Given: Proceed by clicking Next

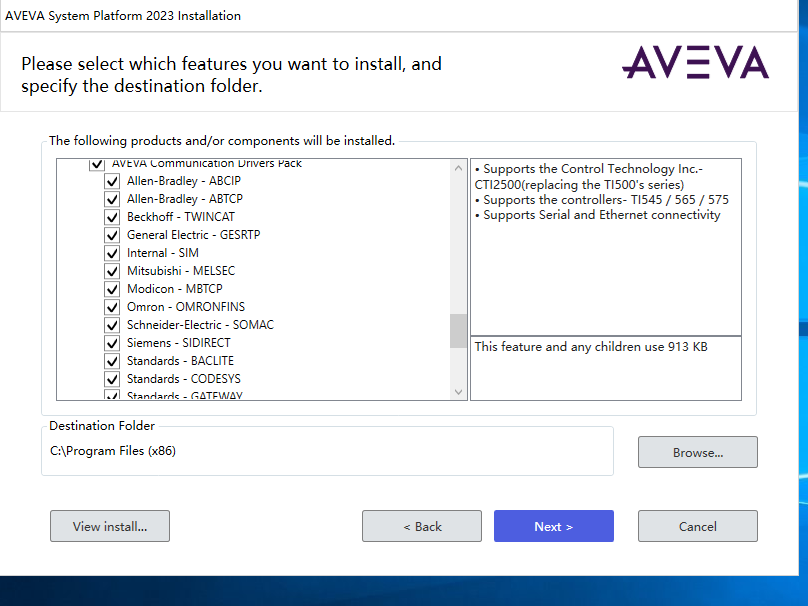Looking at the screenshot, I should click(x=553, y=526).
